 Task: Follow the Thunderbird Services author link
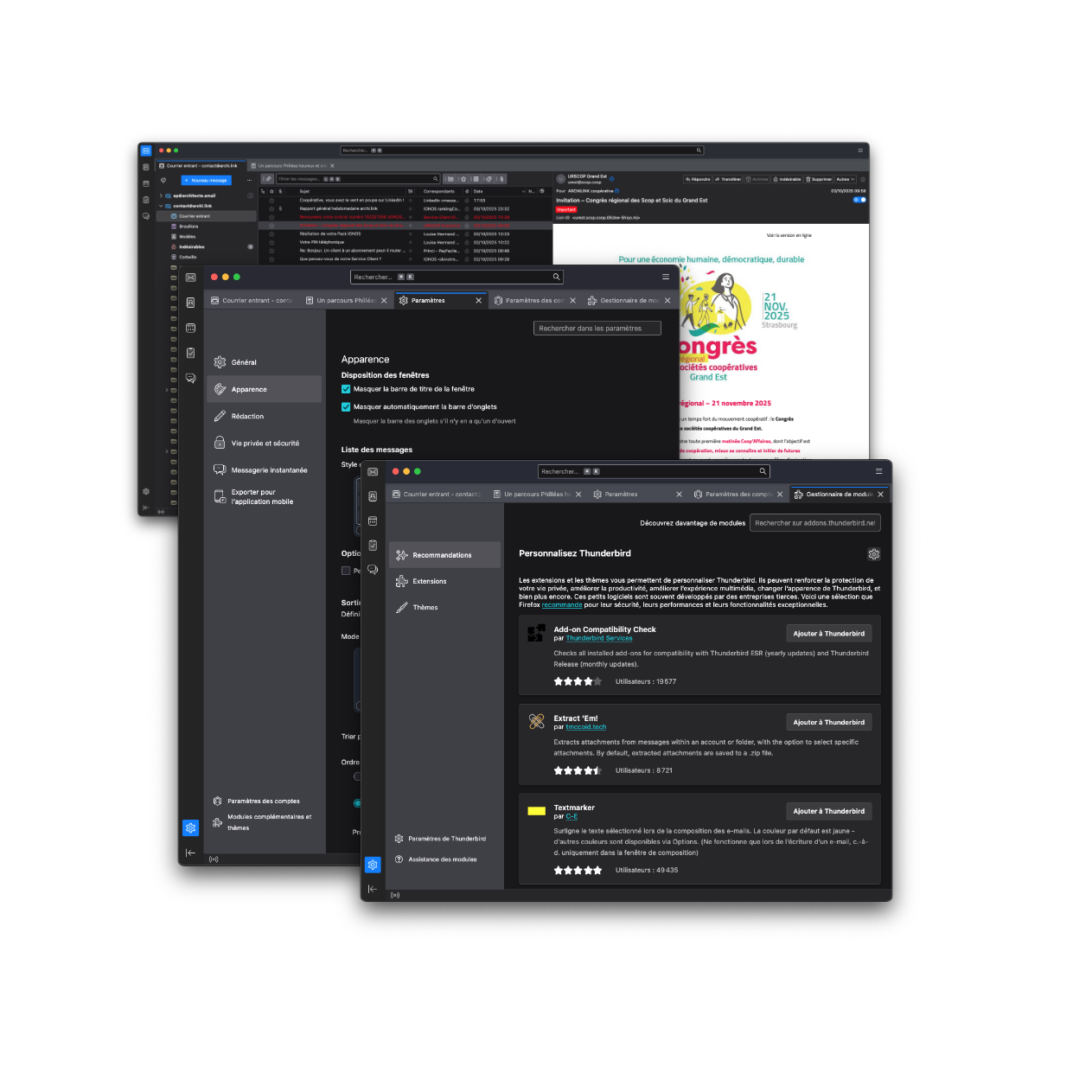tap(599, 638)
